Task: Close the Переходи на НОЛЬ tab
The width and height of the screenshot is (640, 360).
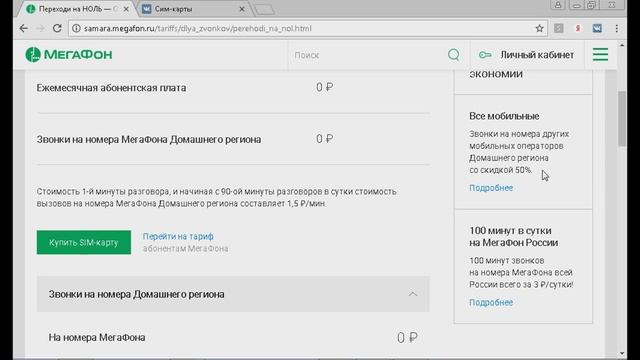Action: 126,9
